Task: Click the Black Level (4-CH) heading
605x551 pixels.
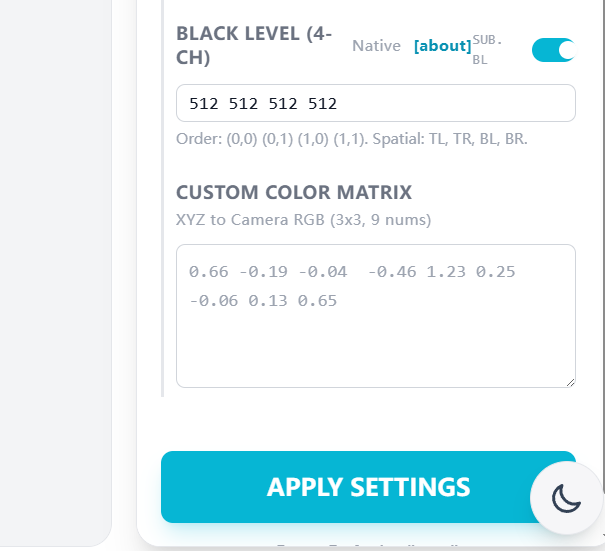Action: point(254,45)
